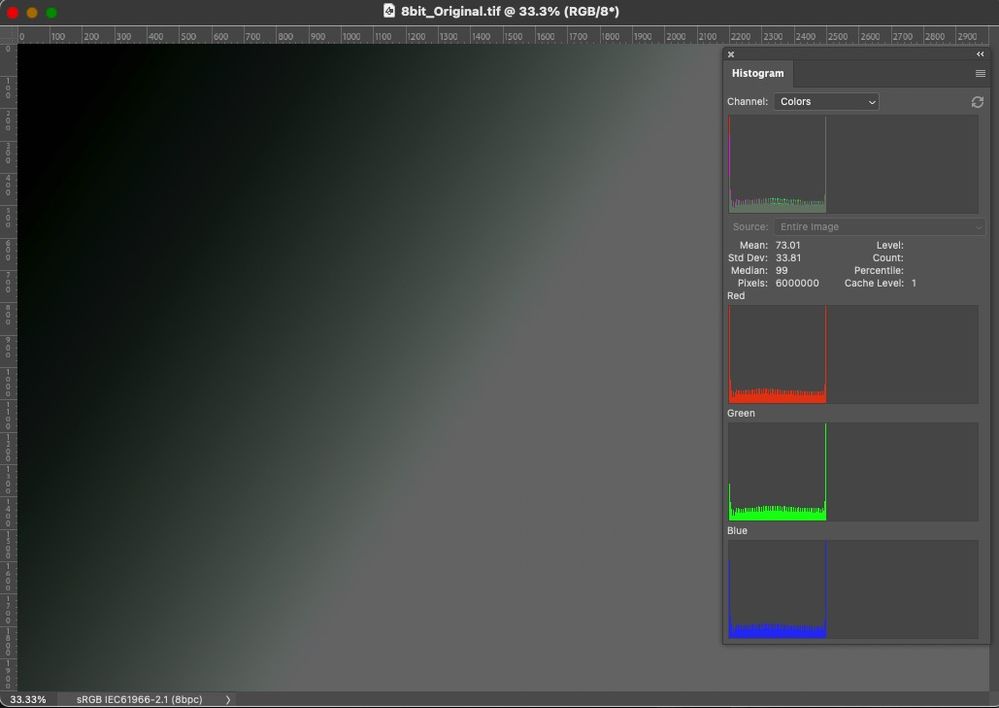Screen dimensions: 999x708
Task: Click the Median value 99
Action: tap(781, 271)
